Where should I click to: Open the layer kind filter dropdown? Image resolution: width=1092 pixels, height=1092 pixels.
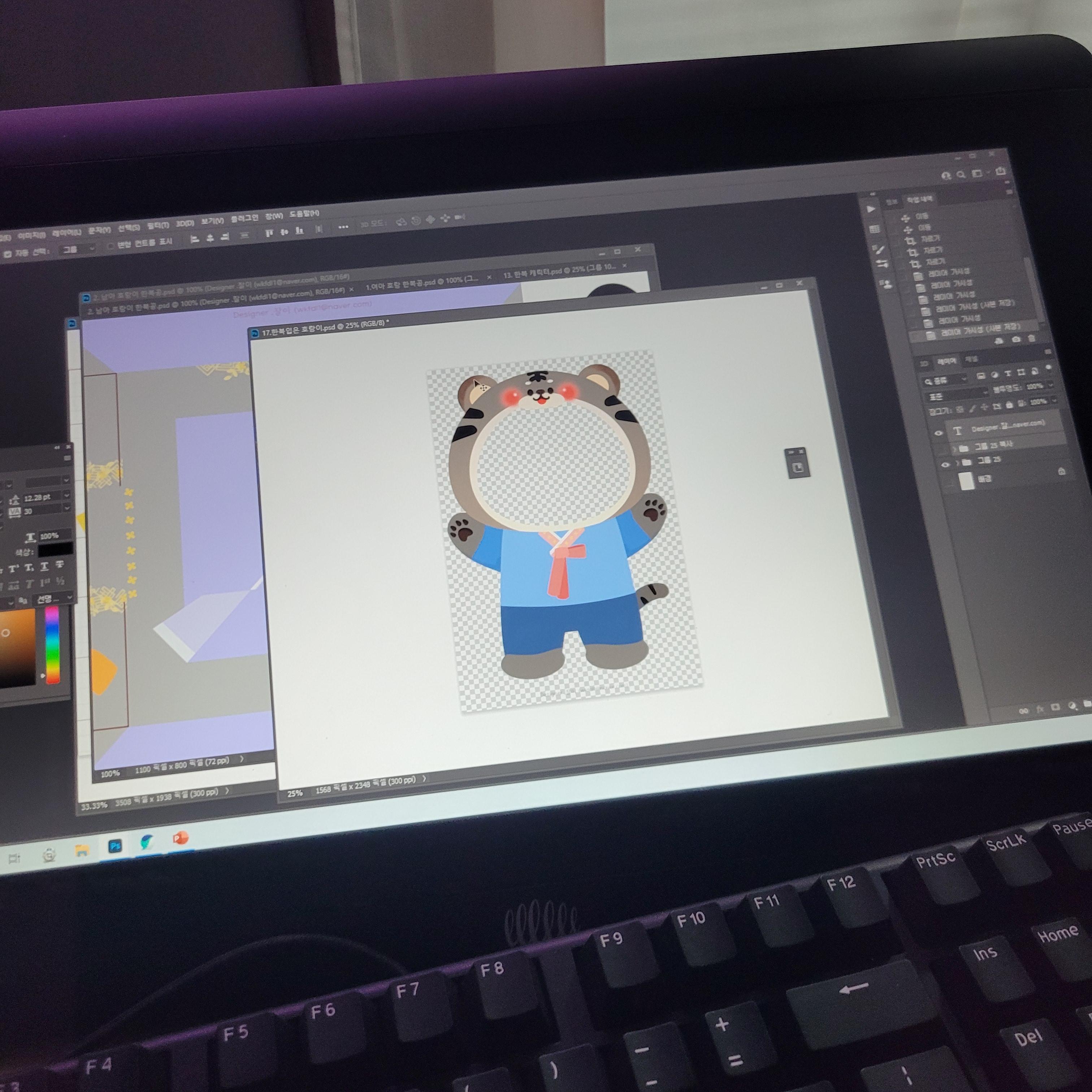coord(944,381)
